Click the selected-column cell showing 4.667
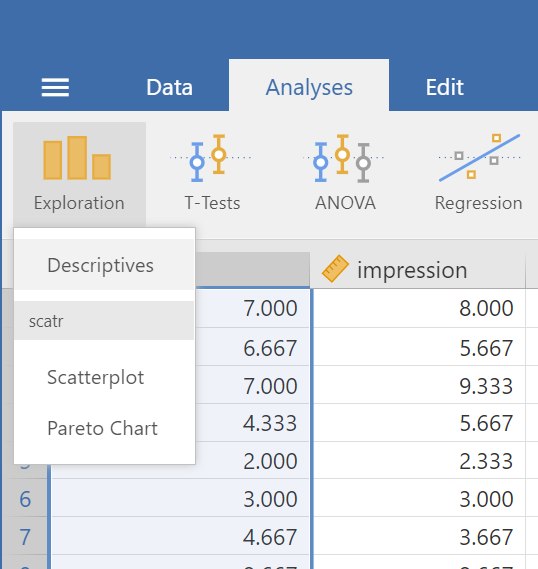The width and height of the screenshot is (538, 569). tap(180, 536)
